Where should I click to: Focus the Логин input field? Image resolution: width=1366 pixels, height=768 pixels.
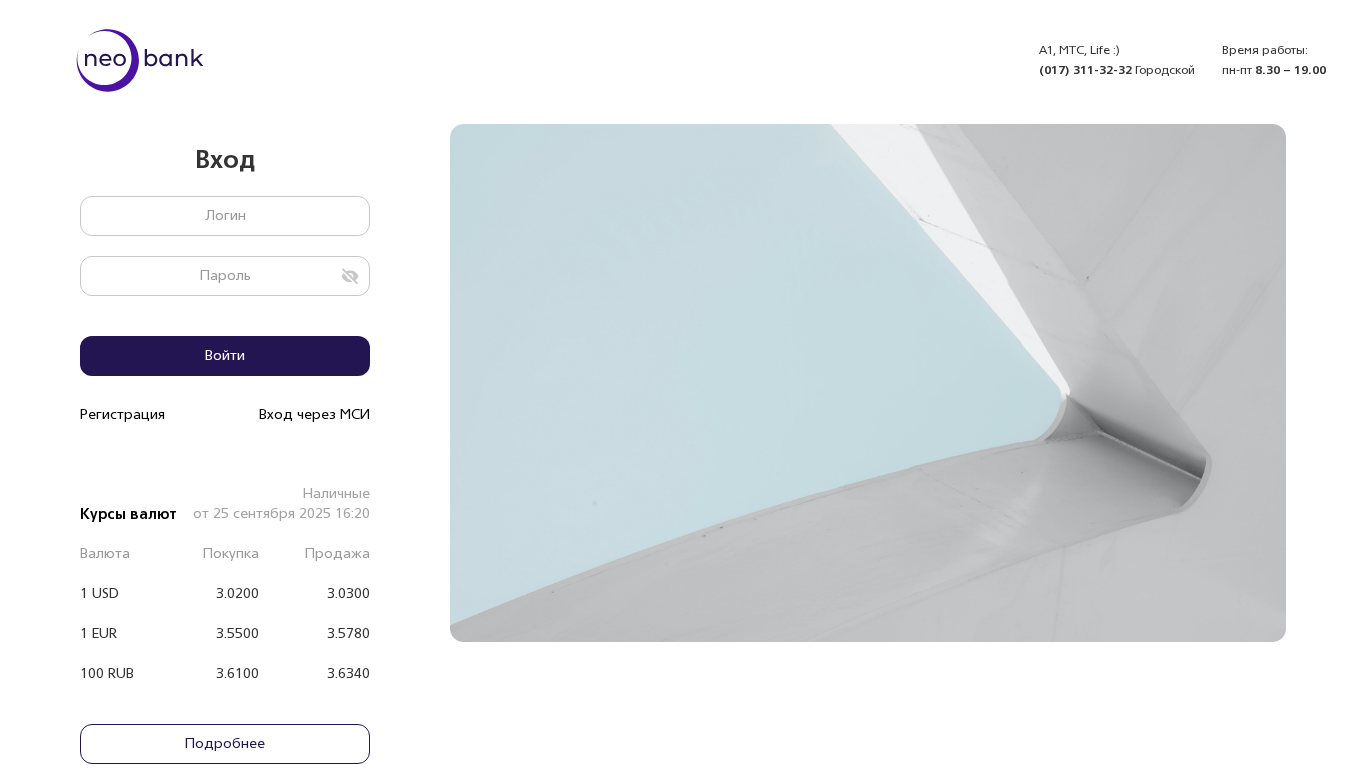click(225, 216)
